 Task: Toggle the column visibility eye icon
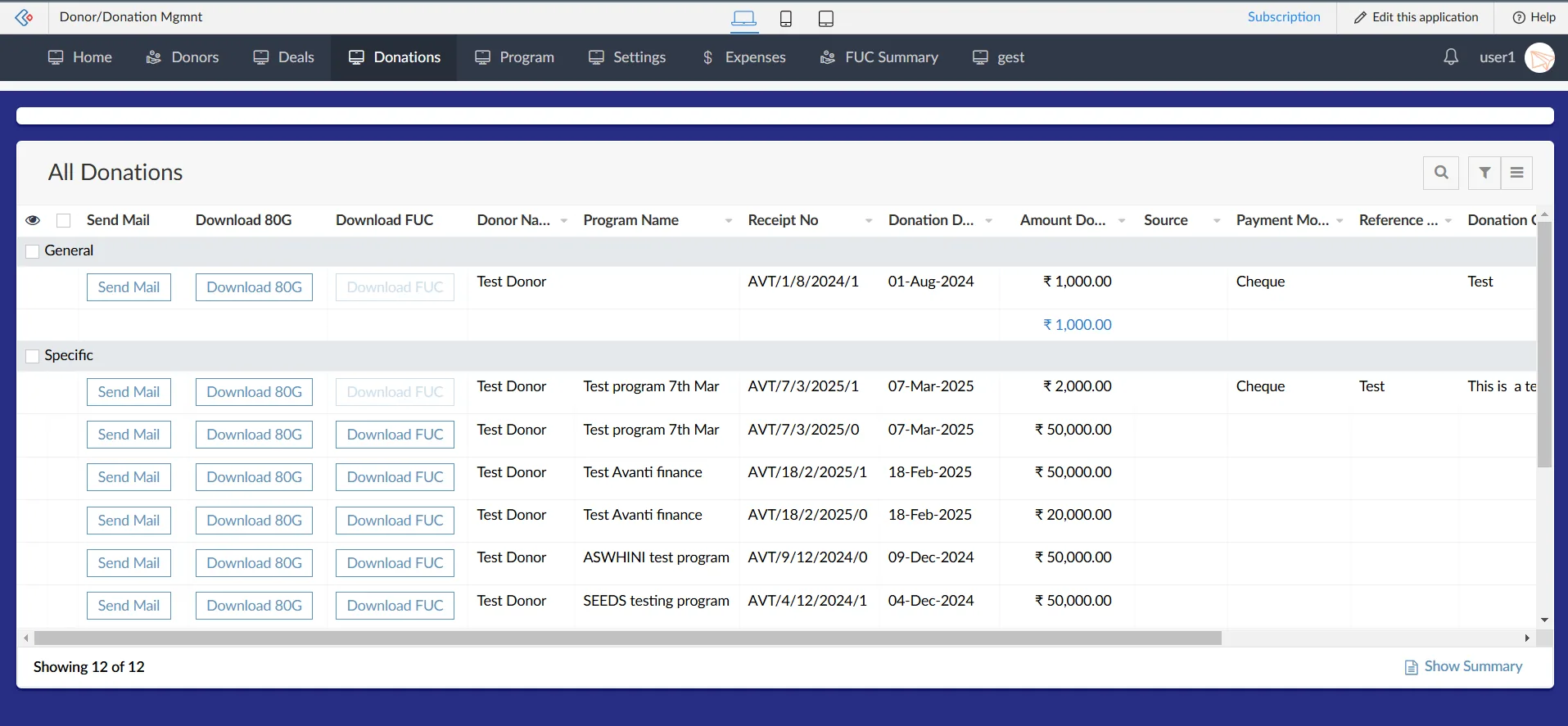[x=33, y=220]
